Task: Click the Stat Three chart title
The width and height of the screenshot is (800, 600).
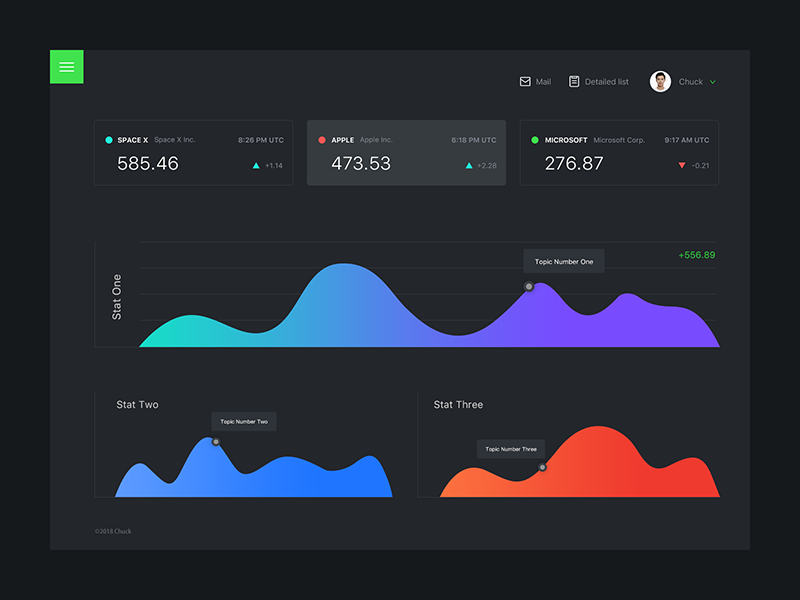Action: click(x=458, y=405)
